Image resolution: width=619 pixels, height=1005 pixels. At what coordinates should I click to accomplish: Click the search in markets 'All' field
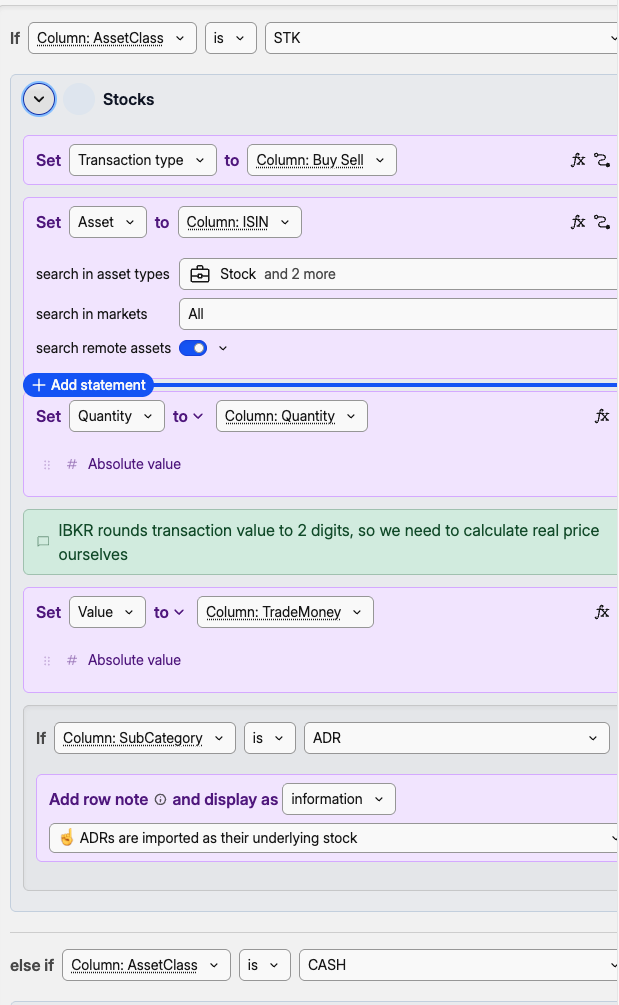point(400,314)
